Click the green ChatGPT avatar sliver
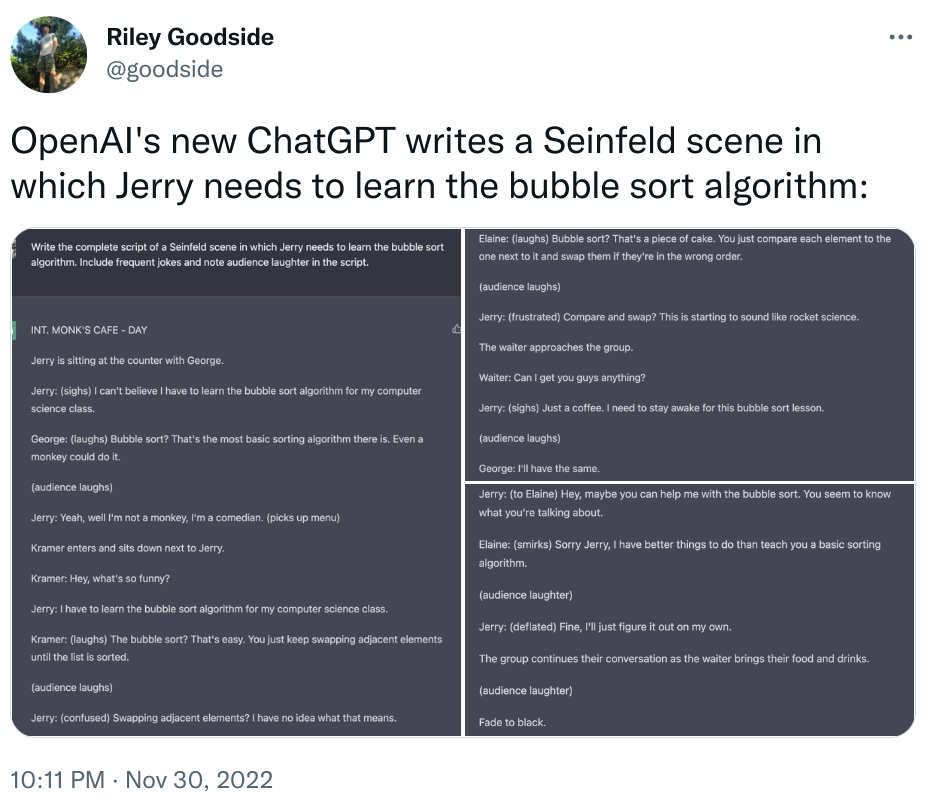932x804 pixels. tap(14, 330)
